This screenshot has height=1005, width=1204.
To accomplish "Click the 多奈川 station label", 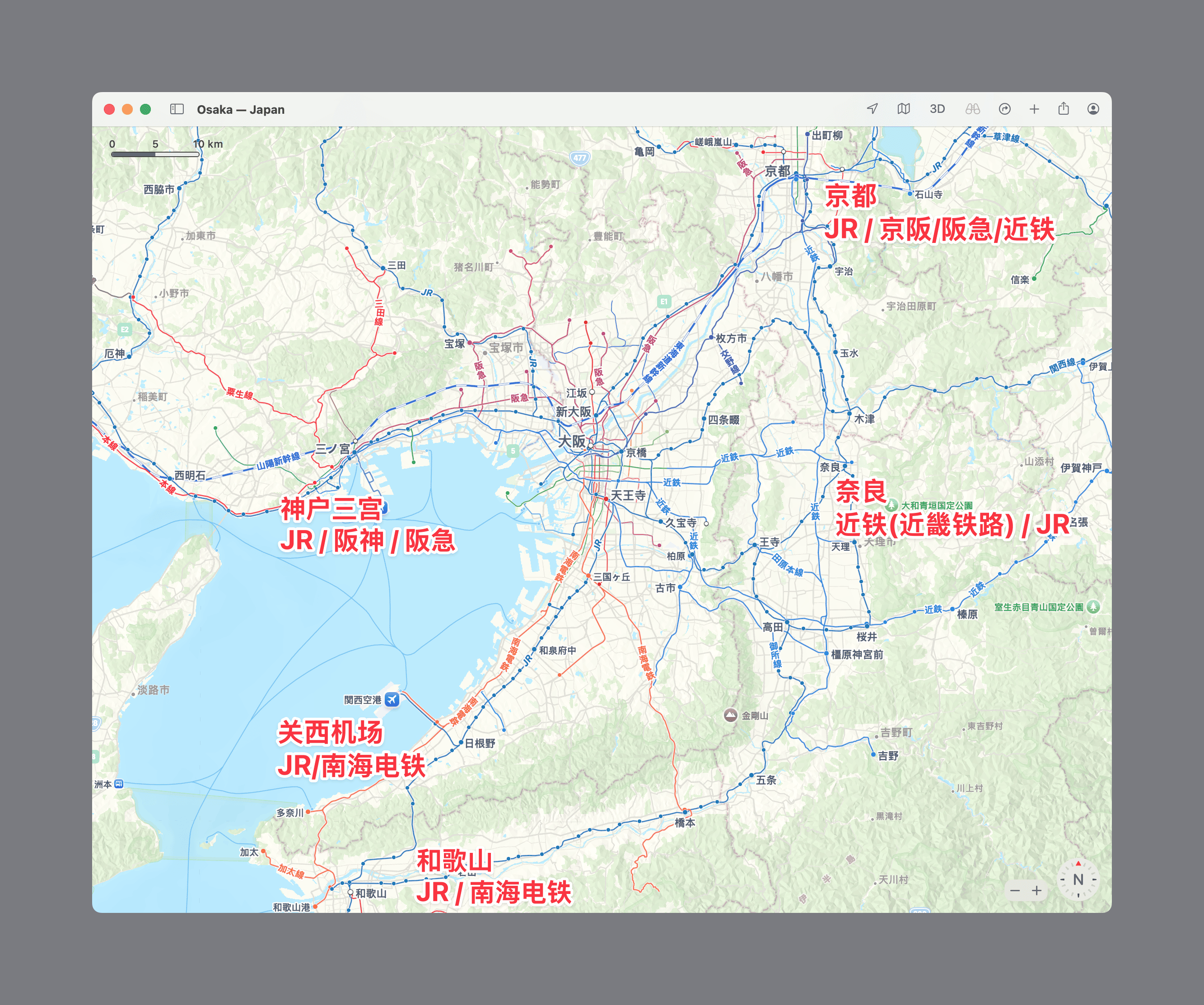I will tap(289, 812).
